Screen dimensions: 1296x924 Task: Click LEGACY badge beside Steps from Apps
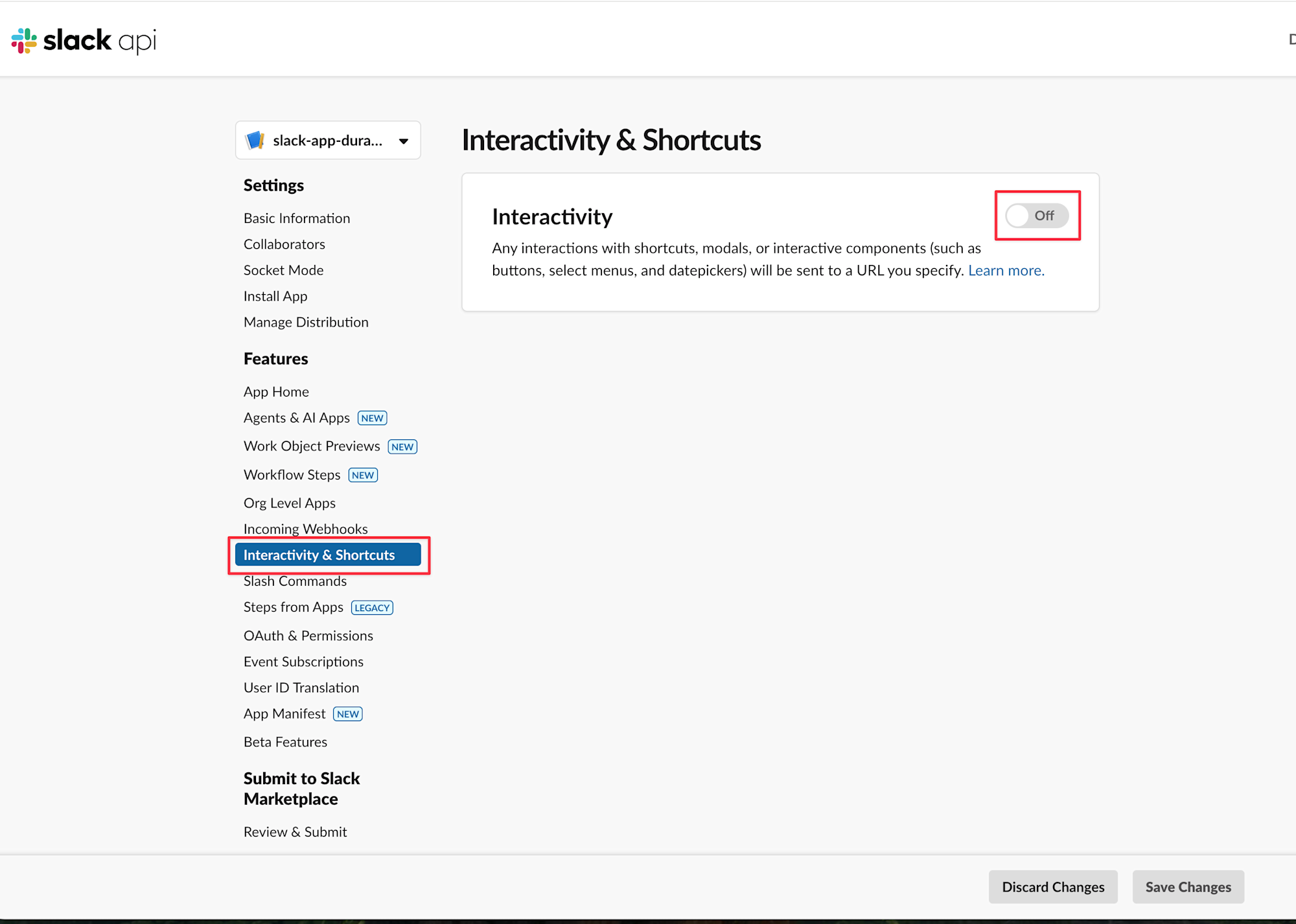372,608
